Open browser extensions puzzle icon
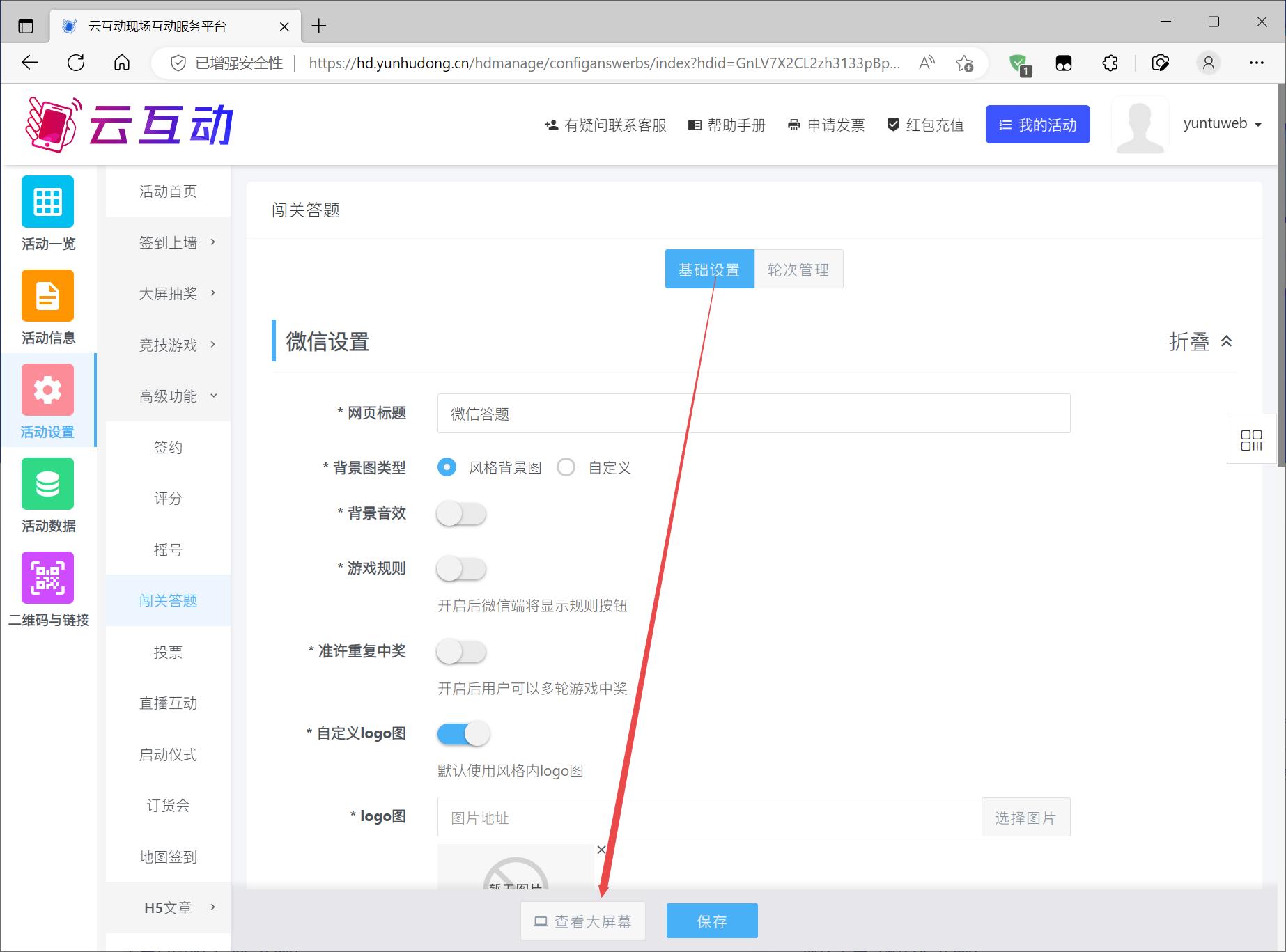 (x=1110, y=63)
